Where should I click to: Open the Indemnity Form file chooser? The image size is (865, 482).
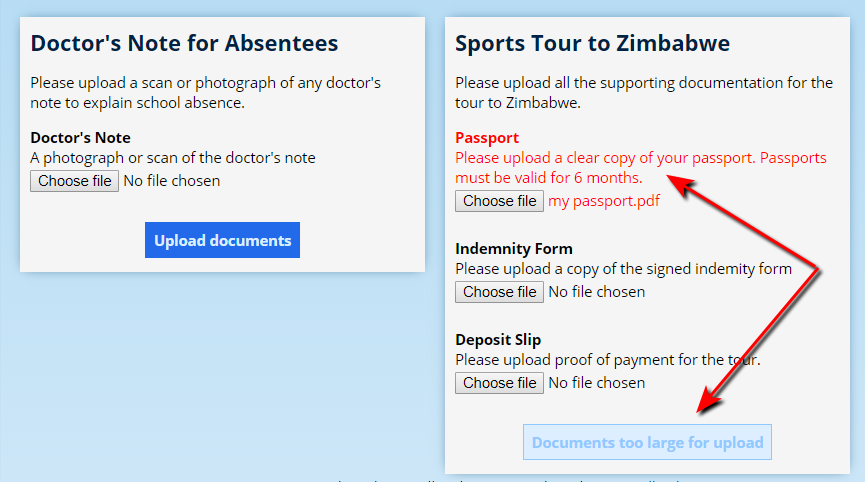pos(499,292)
